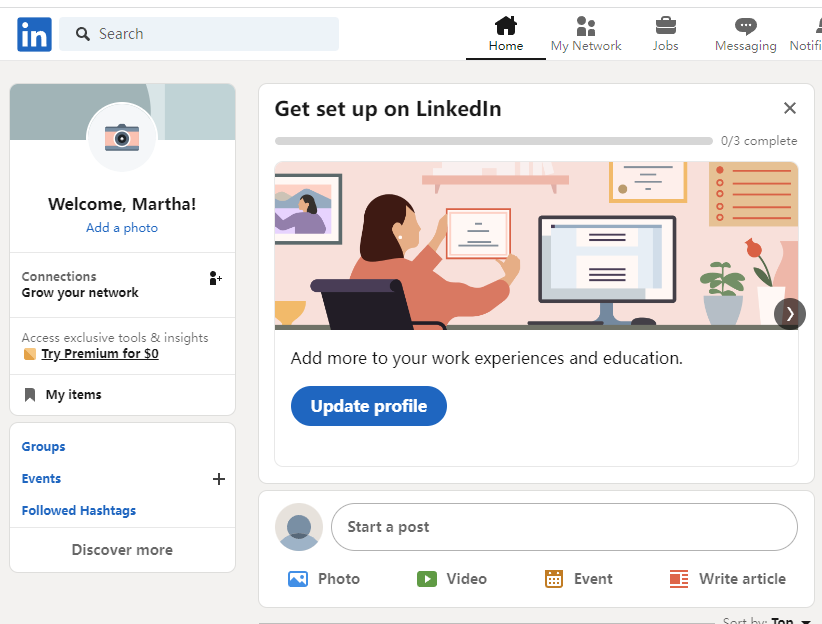
Task: Click the profile banner background image
Action: point(122,112)
